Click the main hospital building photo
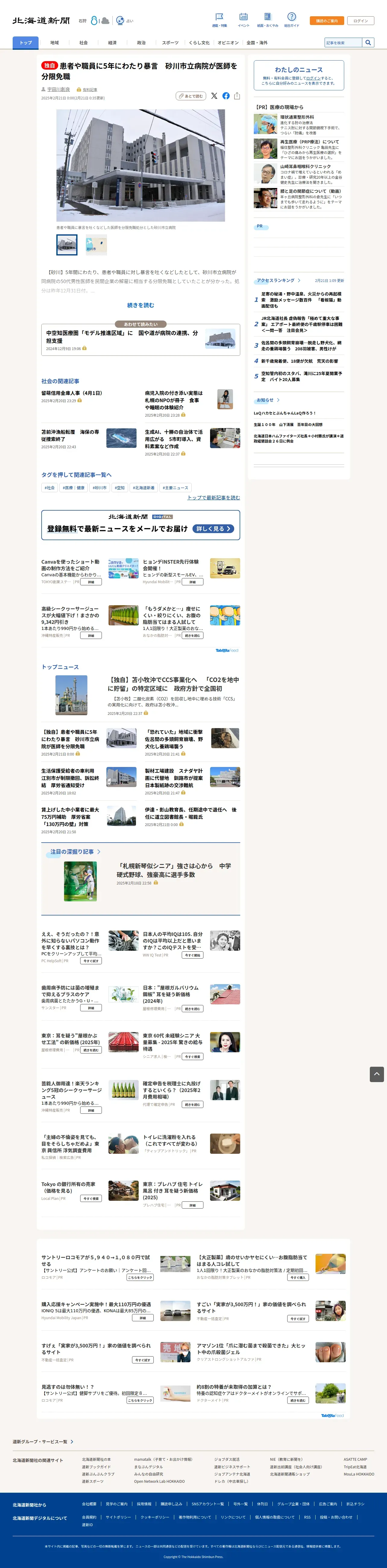387x1568 pixels. 141,165
